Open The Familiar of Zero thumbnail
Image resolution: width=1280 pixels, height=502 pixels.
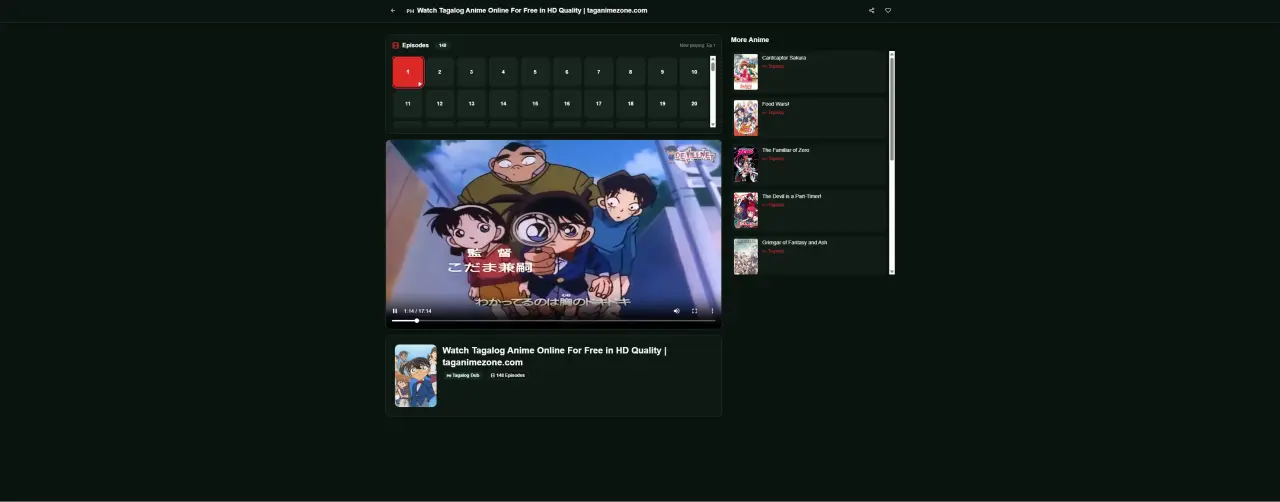point(746,164)
